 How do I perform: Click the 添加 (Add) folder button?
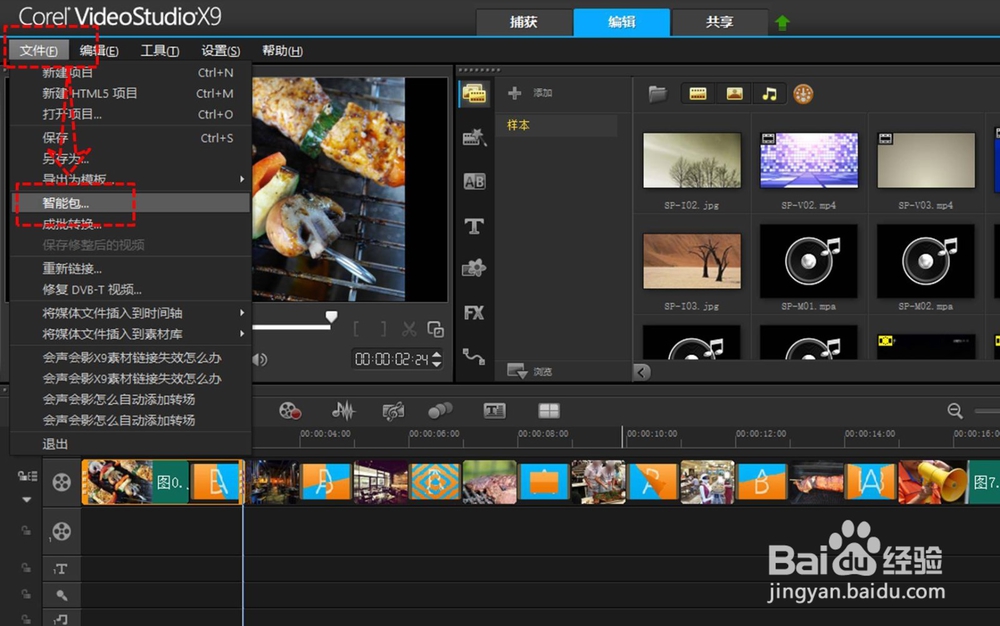coord(530,93)
